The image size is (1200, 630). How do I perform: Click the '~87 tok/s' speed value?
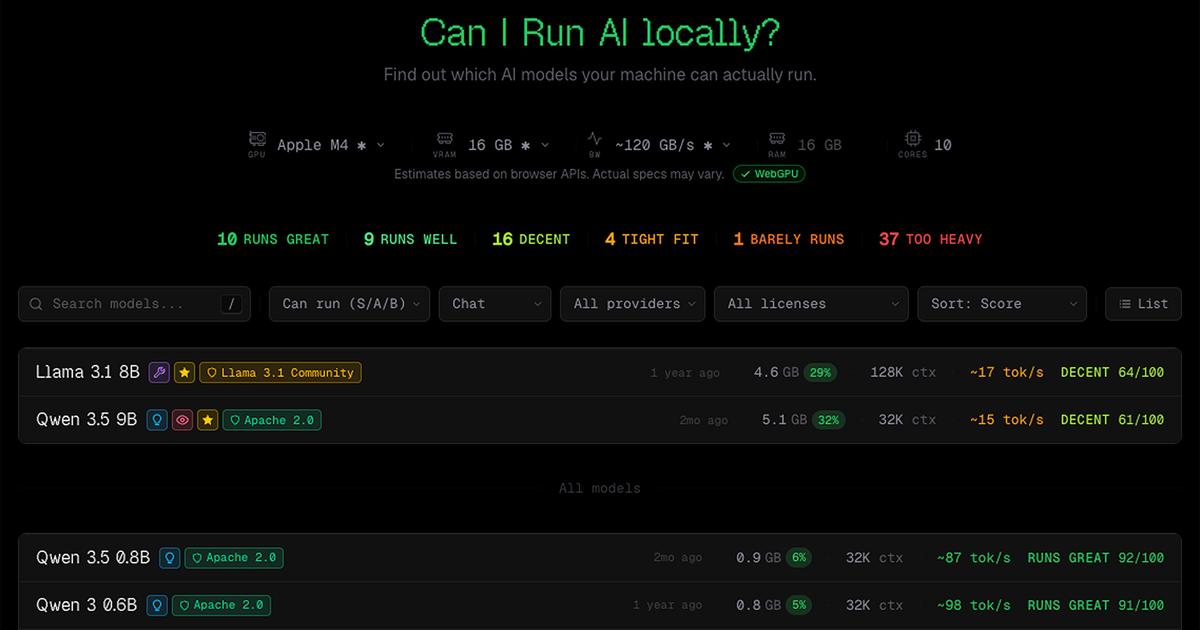coord(973,557)
